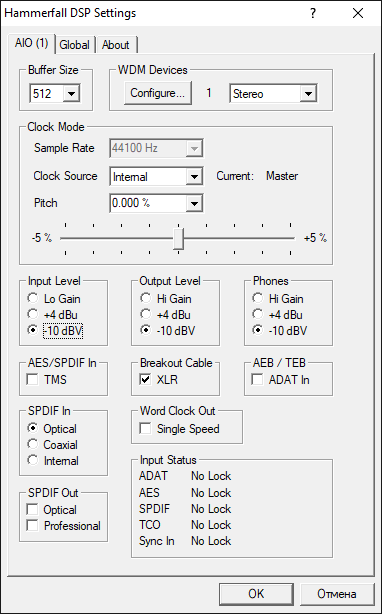Click the TCO No Lock status
Viewport: 382px width, 614px height.
coord(211,525)
